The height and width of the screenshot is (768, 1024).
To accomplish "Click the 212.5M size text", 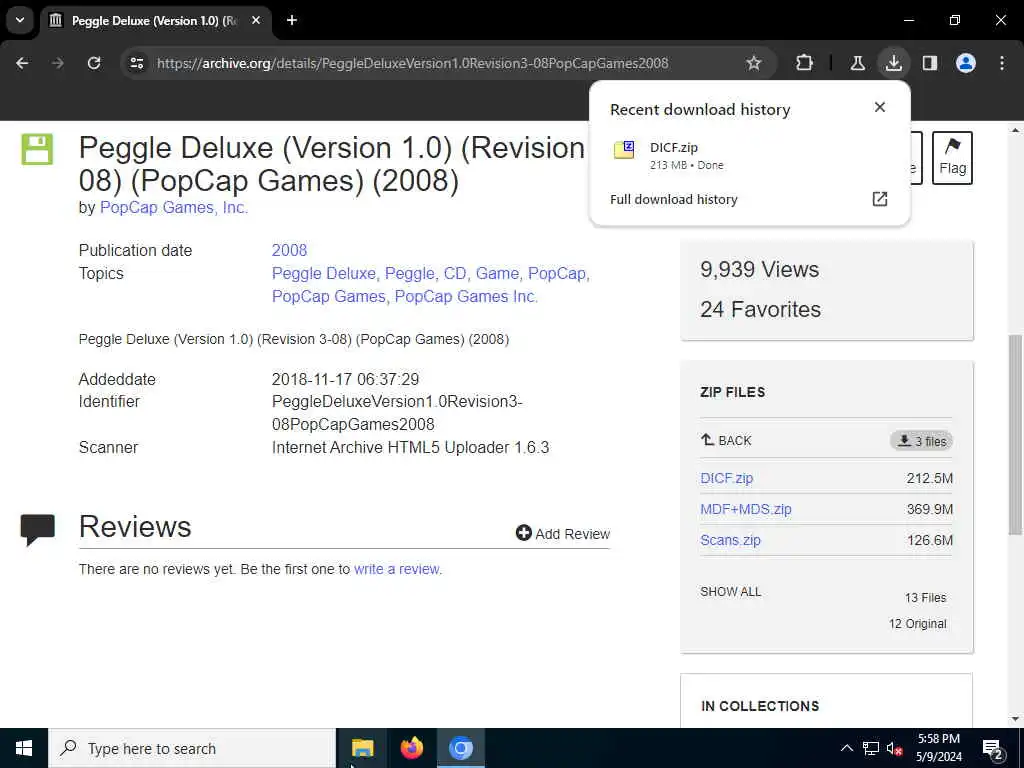I will (x=929, y=478).
